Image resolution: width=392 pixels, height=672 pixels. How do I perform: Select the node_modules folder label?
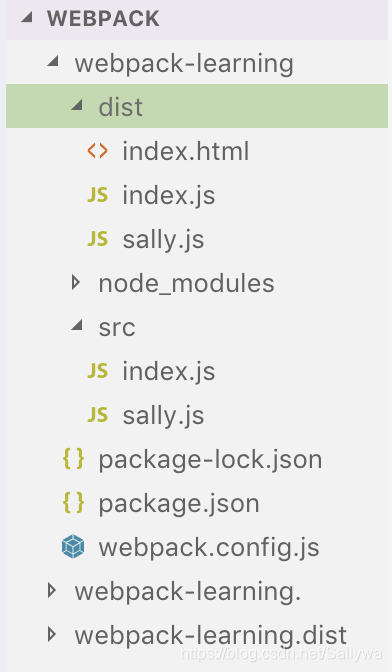(x=186, y=284)
